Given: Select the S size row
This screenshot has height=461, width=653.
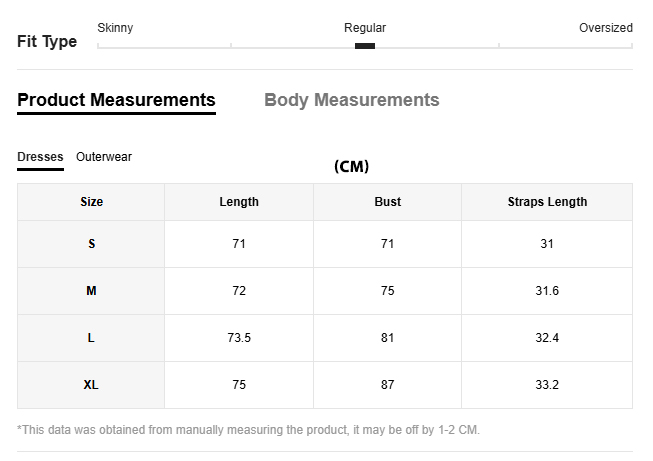Looking at the screenshot, I should coord(91,244).
